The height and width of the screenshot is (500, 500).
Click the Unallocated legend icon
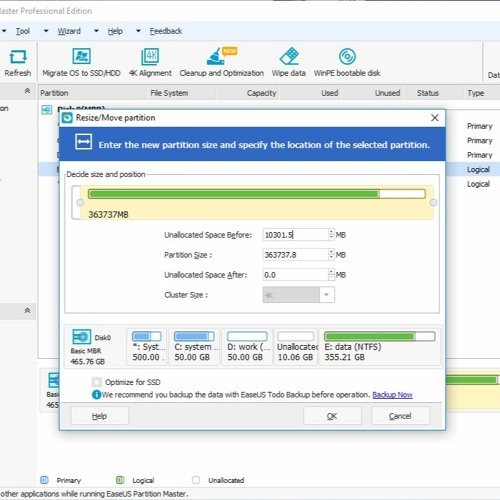point(196,480)
